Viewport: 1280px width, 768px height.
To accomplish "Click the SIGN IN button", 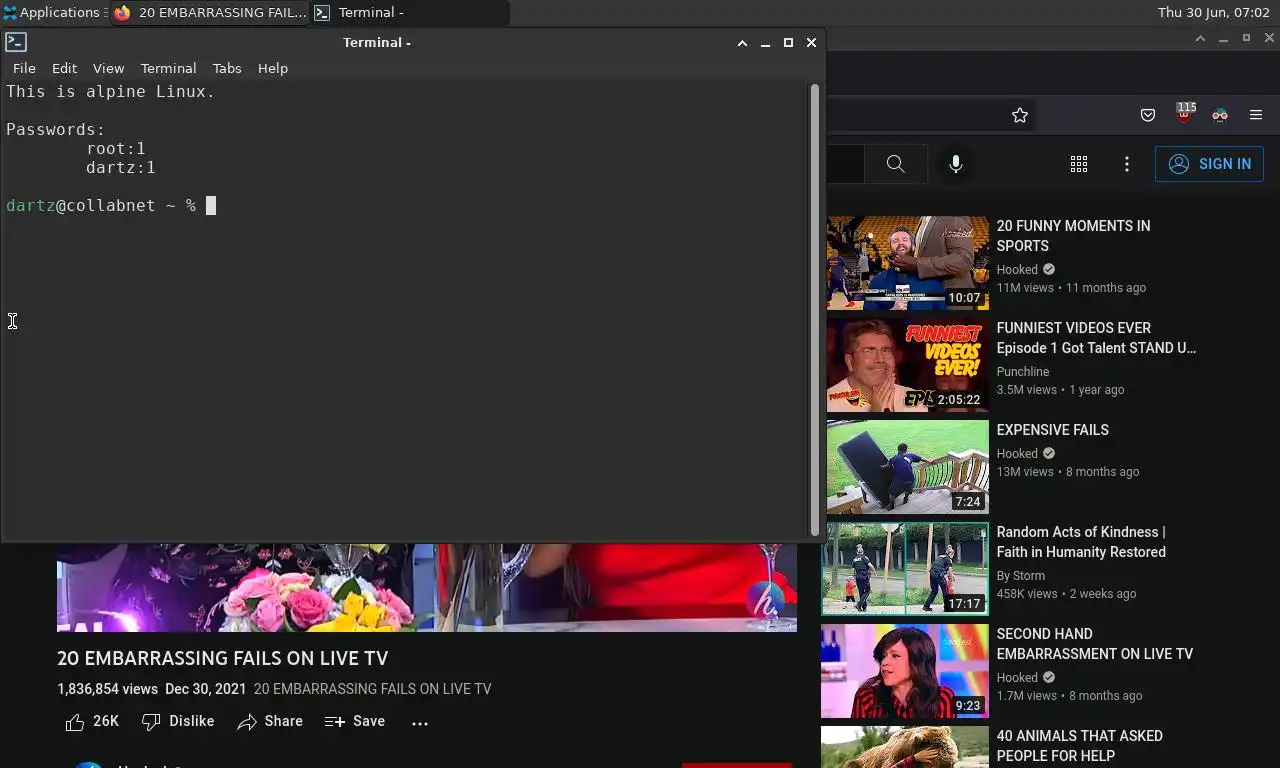I will [x=1209, y=164].
